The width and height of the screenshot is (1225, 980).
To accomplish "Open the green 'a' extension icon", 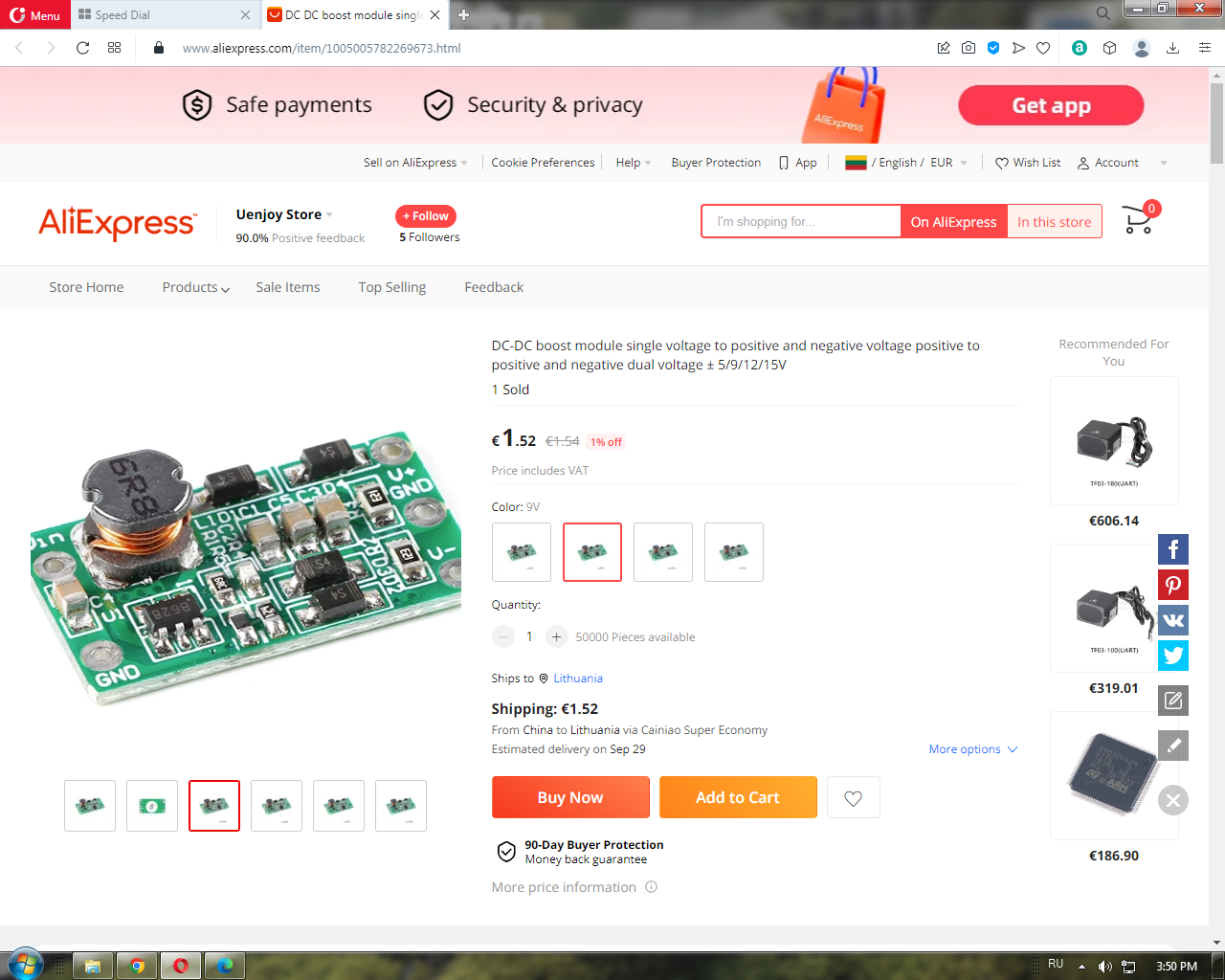I will [1080, 48].
